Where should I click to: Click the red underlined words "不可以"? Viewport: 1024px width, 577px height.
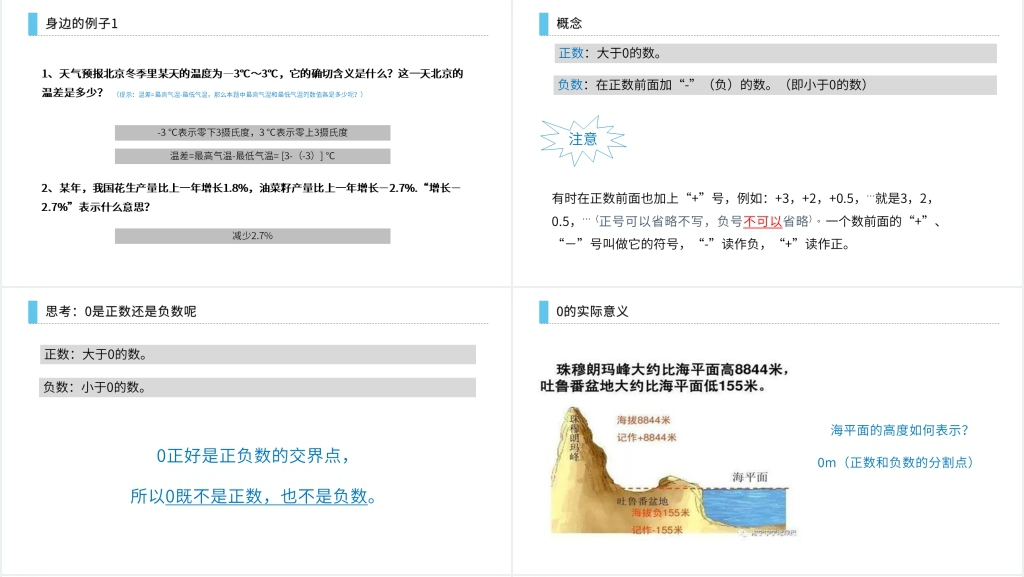[762, 221]
